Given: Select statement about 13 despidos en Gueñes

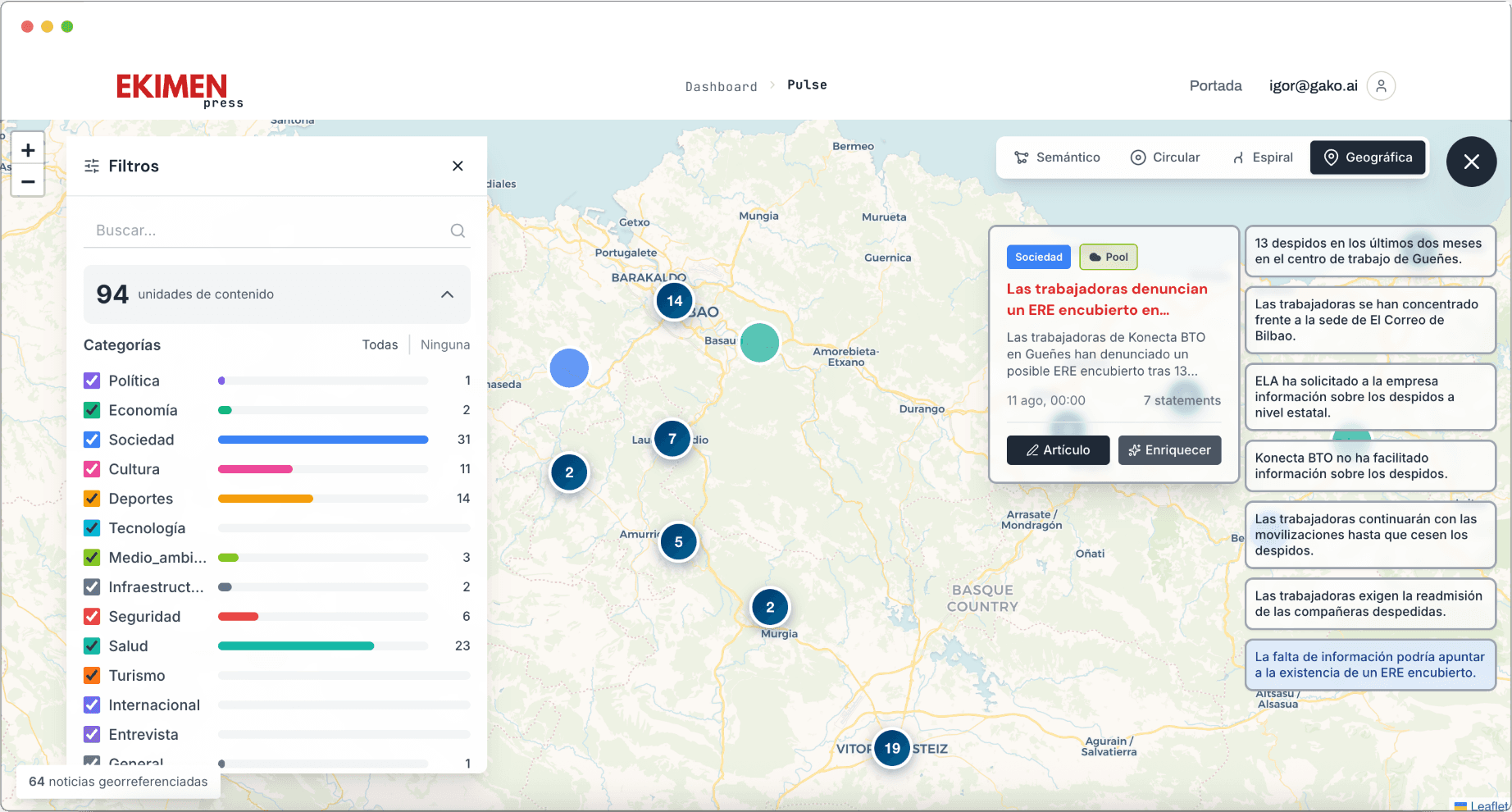Looking at the screenshot, I should click(x=1370, y=251).
